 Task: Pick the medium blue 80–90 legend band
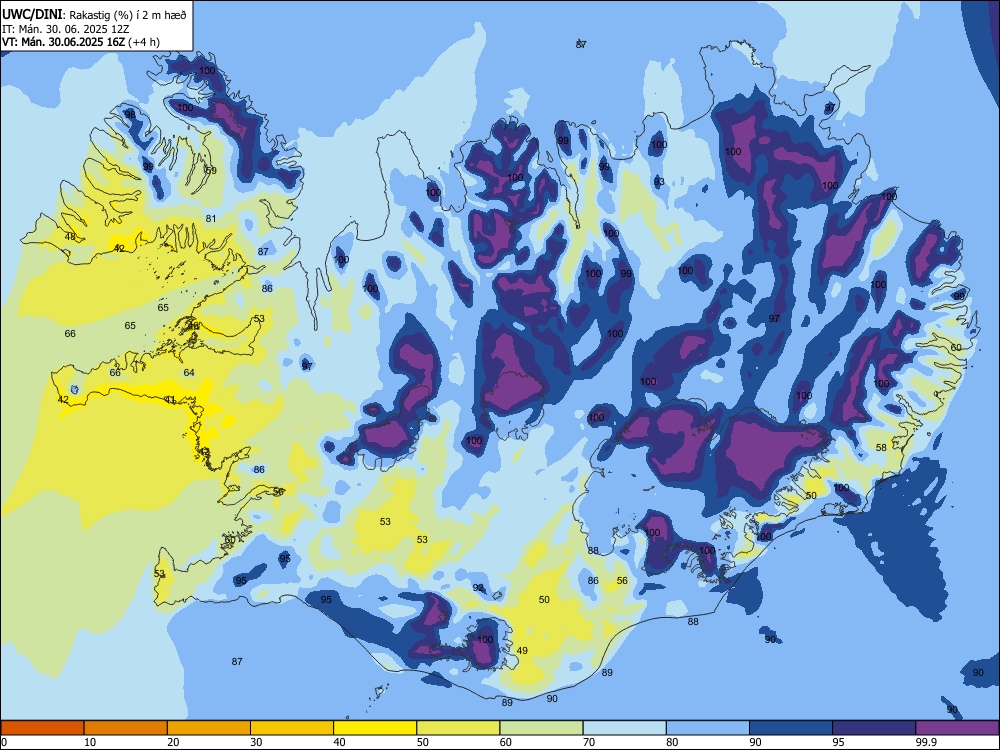pos(708,728)
